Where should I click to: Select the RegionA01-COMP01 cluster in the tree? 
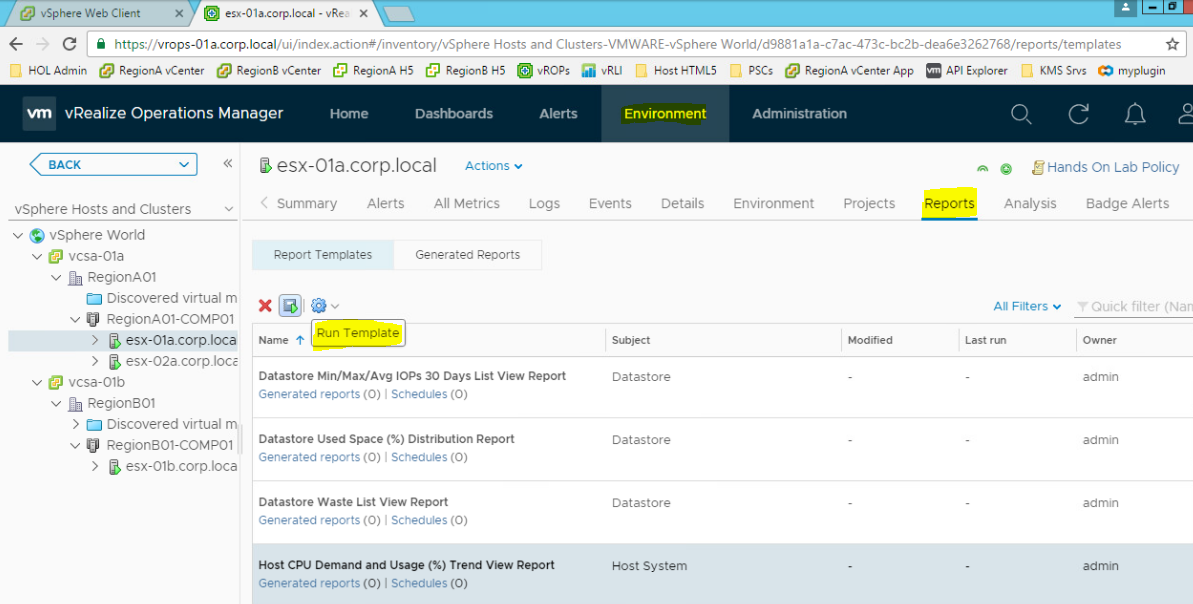click(170, 319)
